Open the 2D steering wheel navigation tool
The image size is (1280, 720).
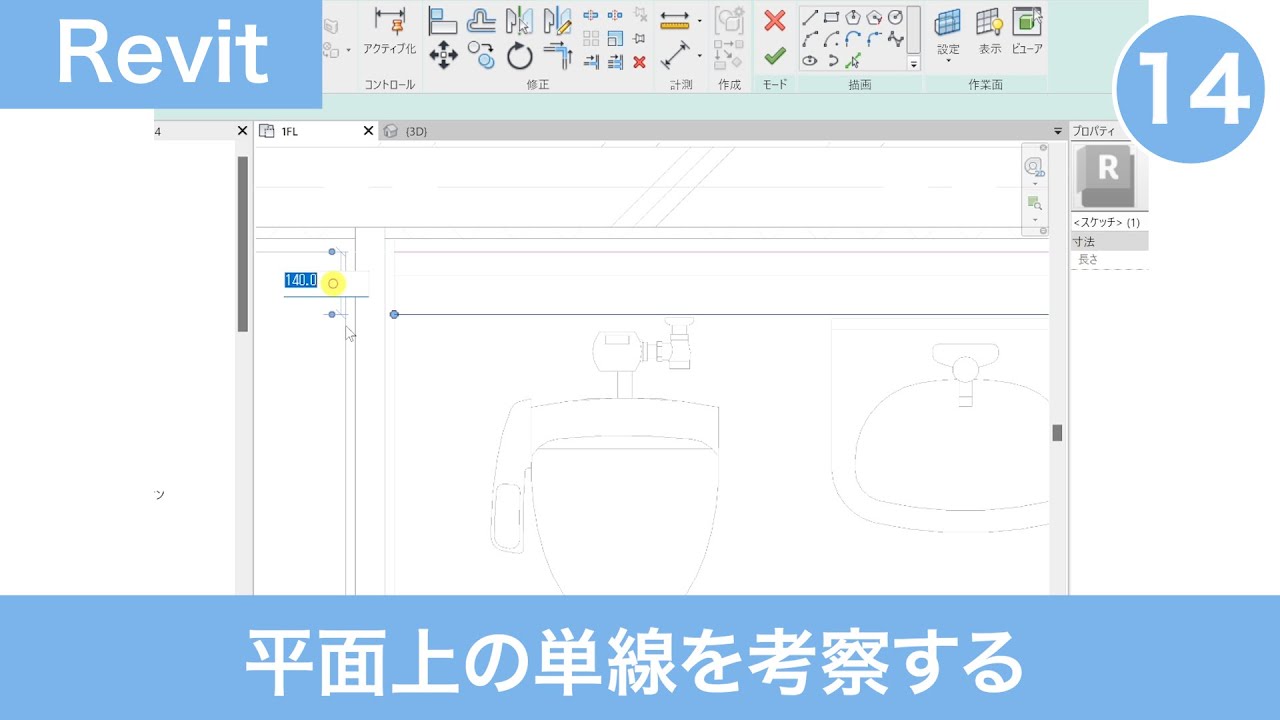pos(1035,167)
